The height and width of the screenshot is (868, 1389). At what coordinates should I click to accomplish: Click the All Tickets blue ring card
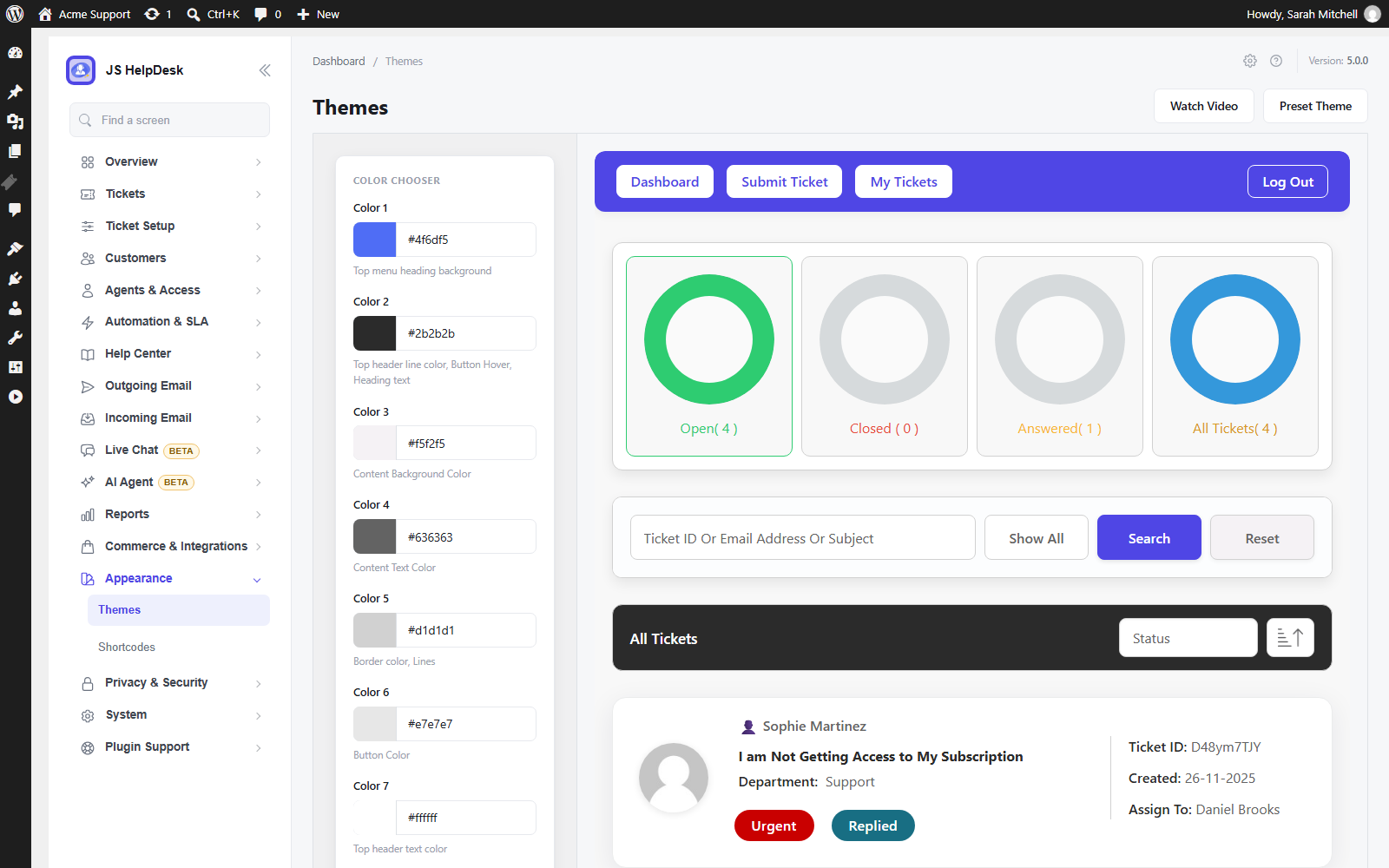(1235, 356)
